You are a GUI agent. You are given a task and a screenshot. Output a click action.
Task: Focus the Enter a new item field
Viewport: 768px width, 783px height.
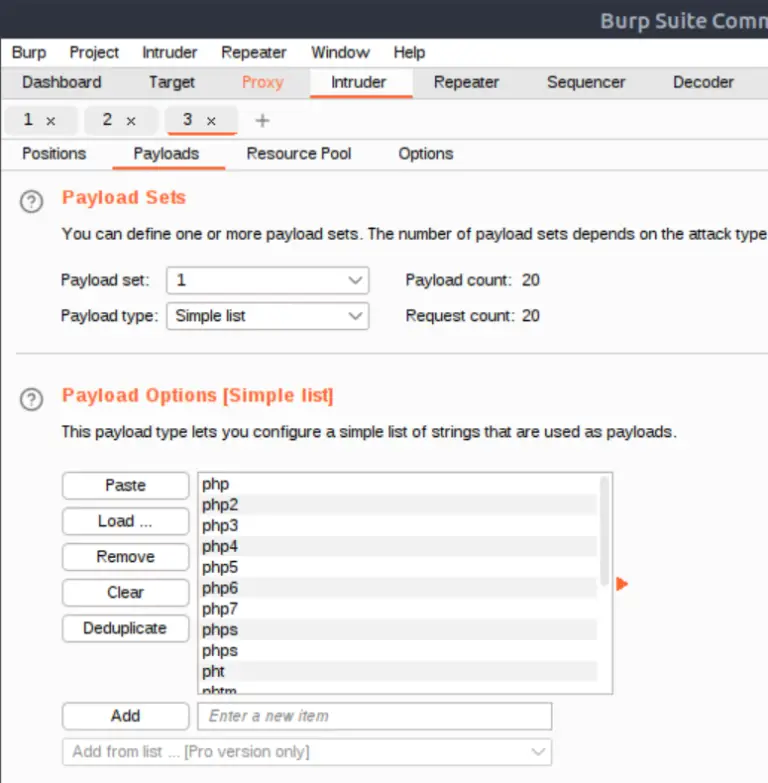tap(375, 716)
